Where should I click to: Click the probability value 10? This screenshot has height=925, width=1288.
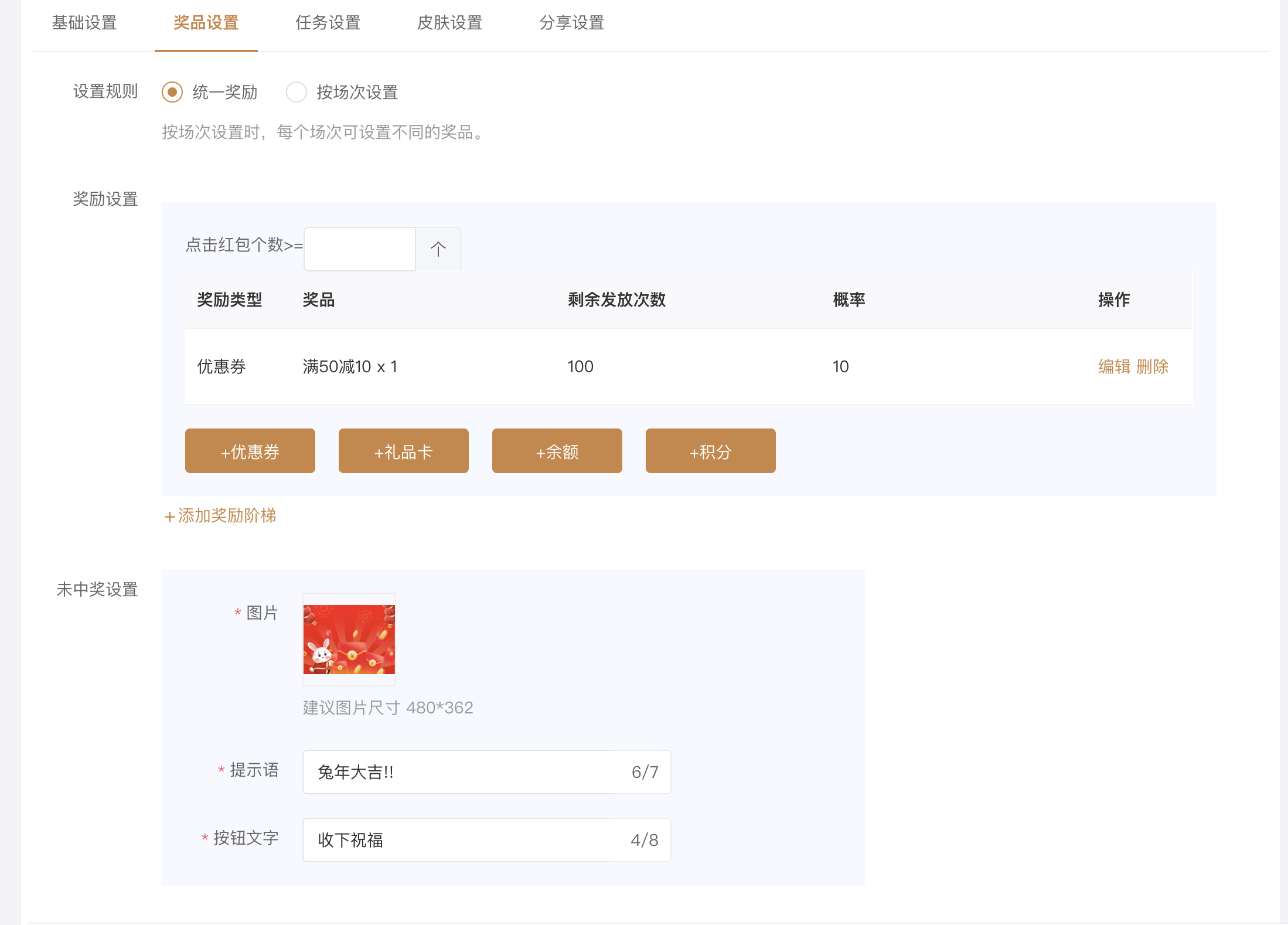coord(841,366)
